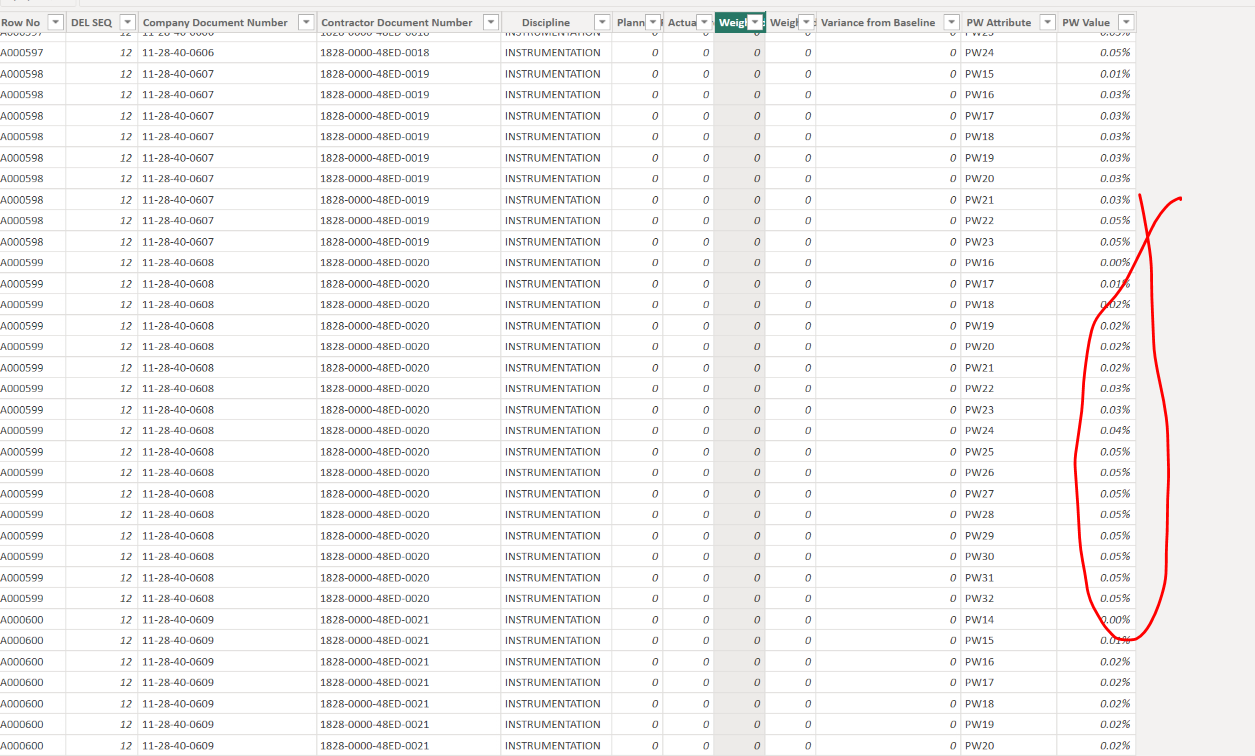Click 0.00% PW Value in A000599 PW16 row
Screen dimensions: 1255x756
[x=1096, y=262]
